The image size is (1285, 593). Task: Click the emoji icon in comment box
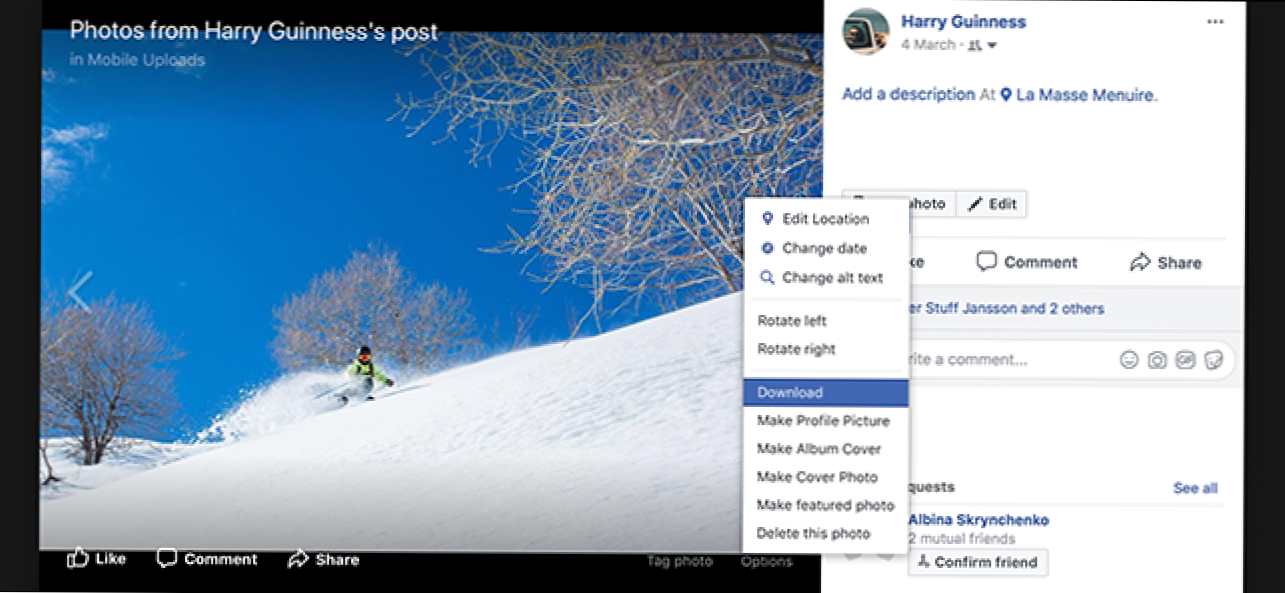tap(1129, 360)
